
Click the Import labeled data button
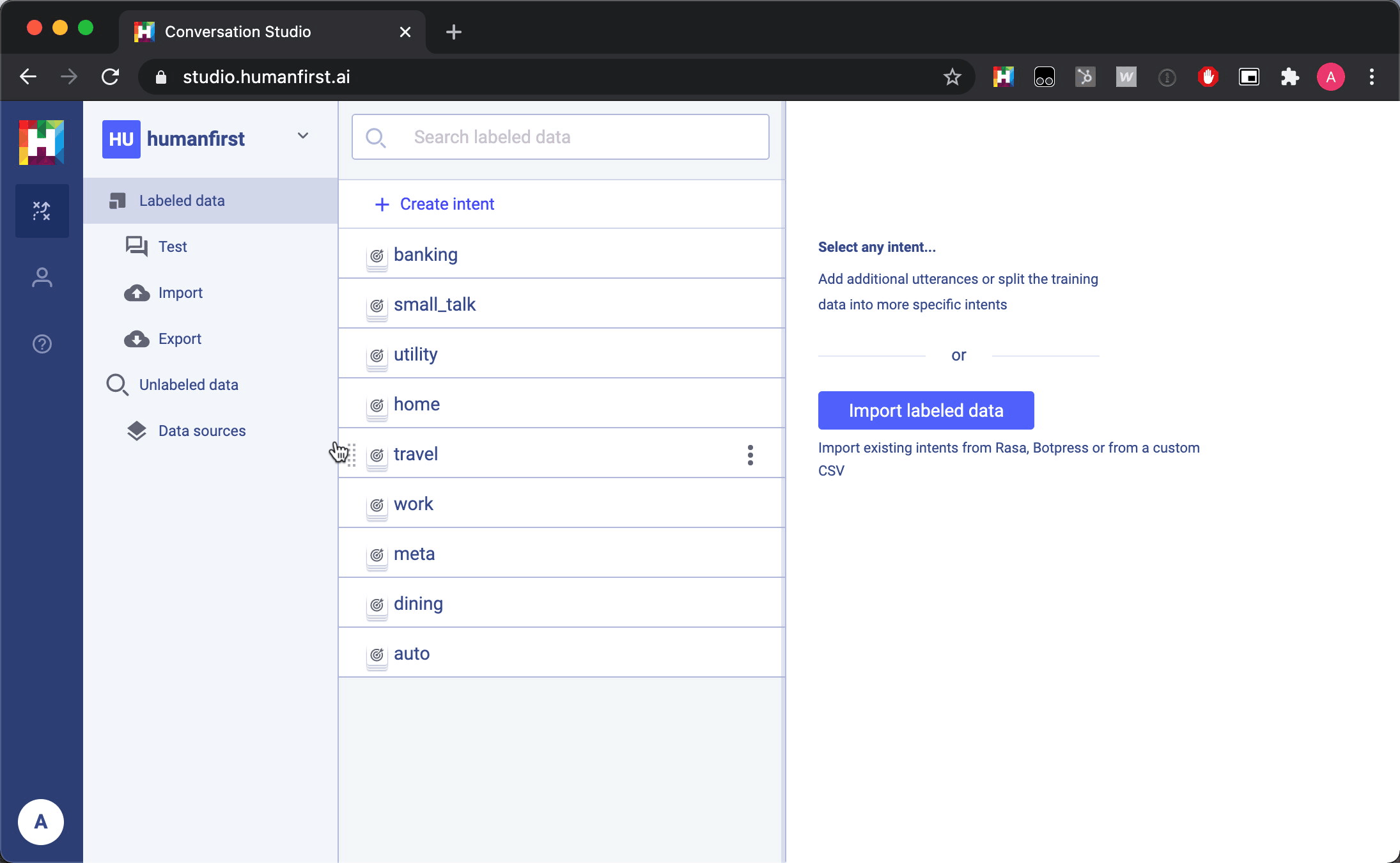[925, 410]
